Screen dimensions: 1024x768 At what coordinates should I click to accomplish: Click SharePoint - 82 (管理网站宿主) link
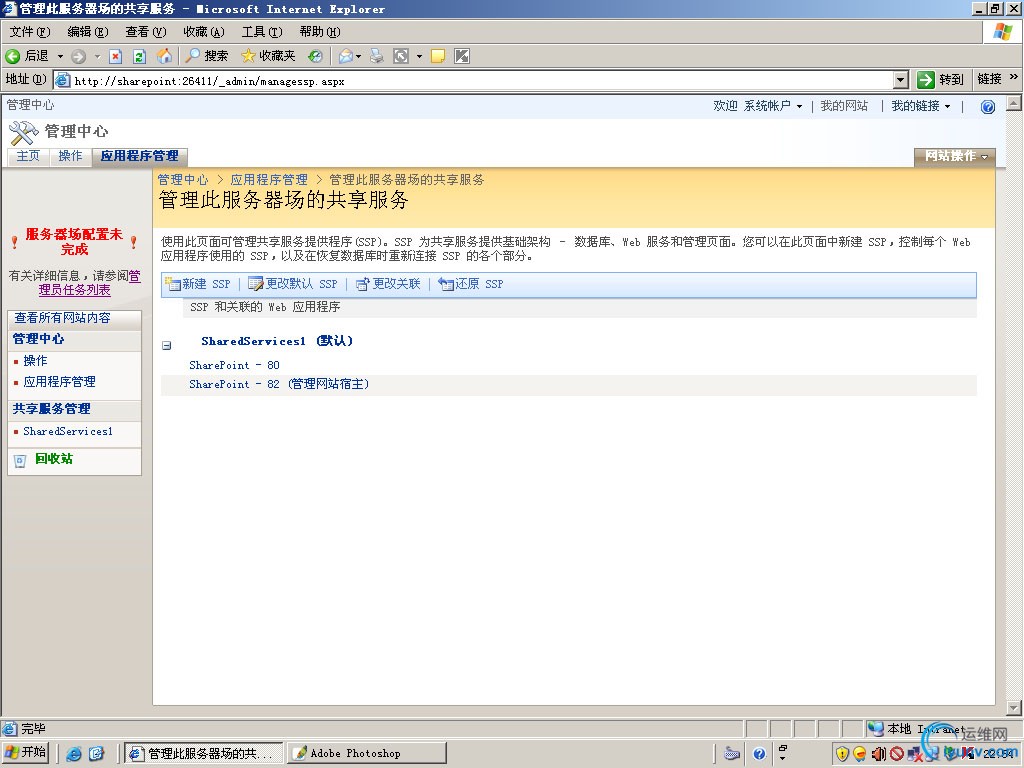pos(280,384)
